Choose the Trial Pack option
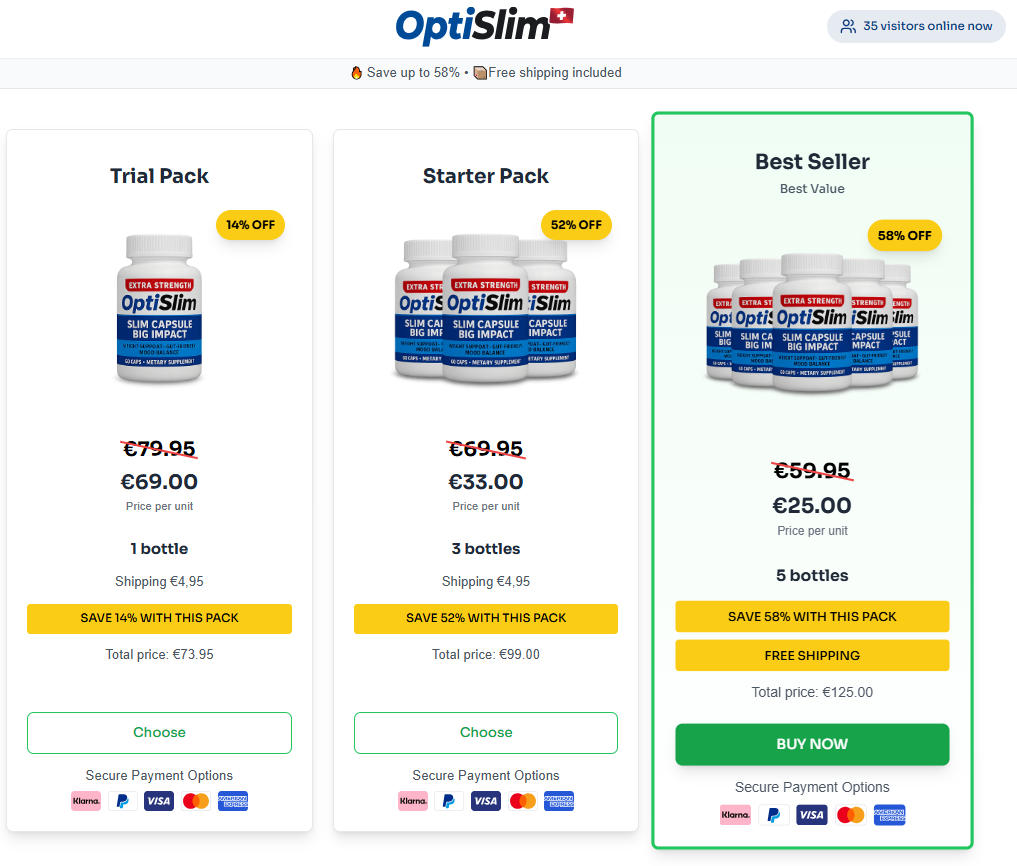 [x=159, y=732]
